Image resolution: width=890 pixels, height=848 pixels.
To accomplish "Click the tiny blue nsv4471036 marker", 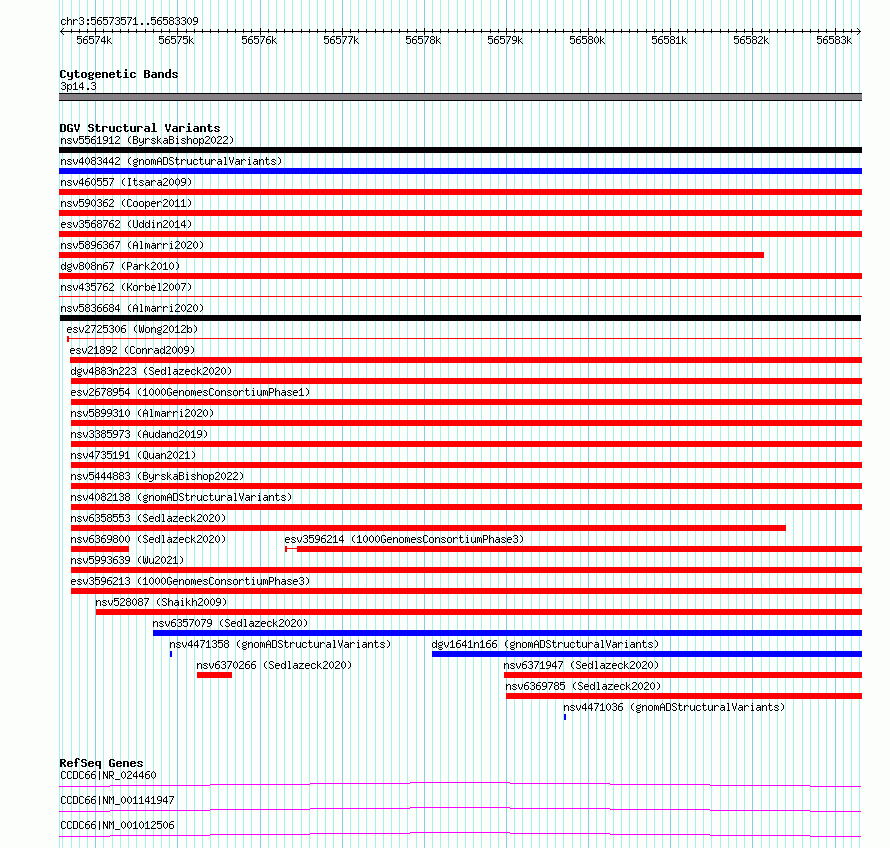I will [x=565, y=717].
